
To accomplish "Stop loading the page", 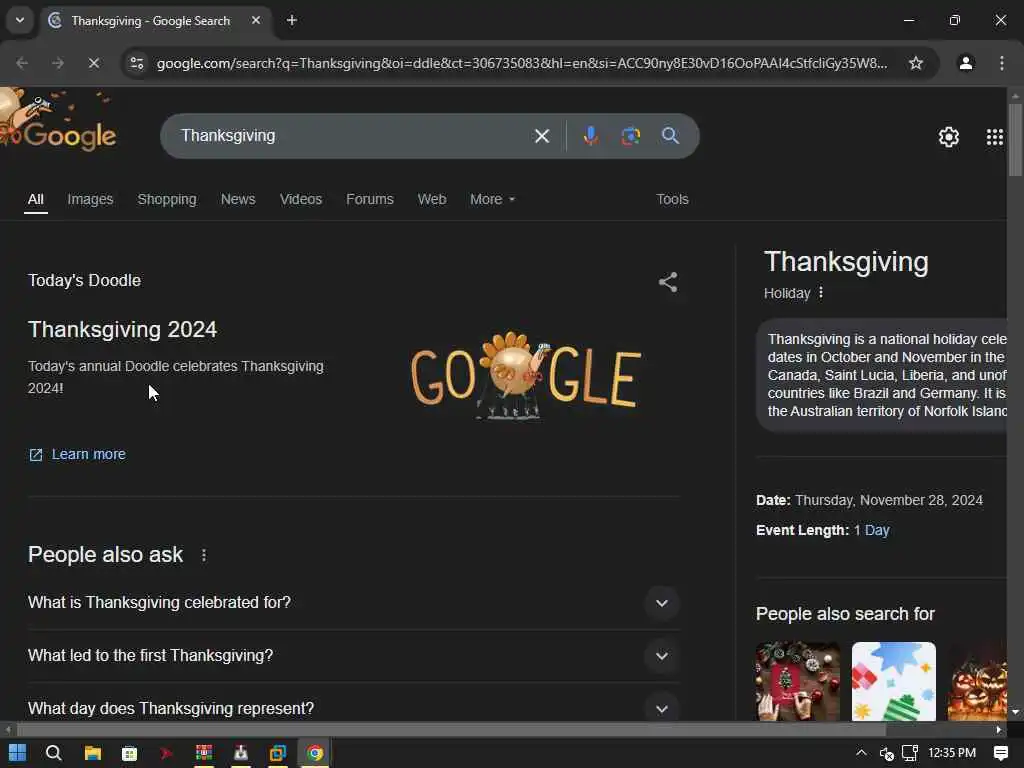I will 93,63.
